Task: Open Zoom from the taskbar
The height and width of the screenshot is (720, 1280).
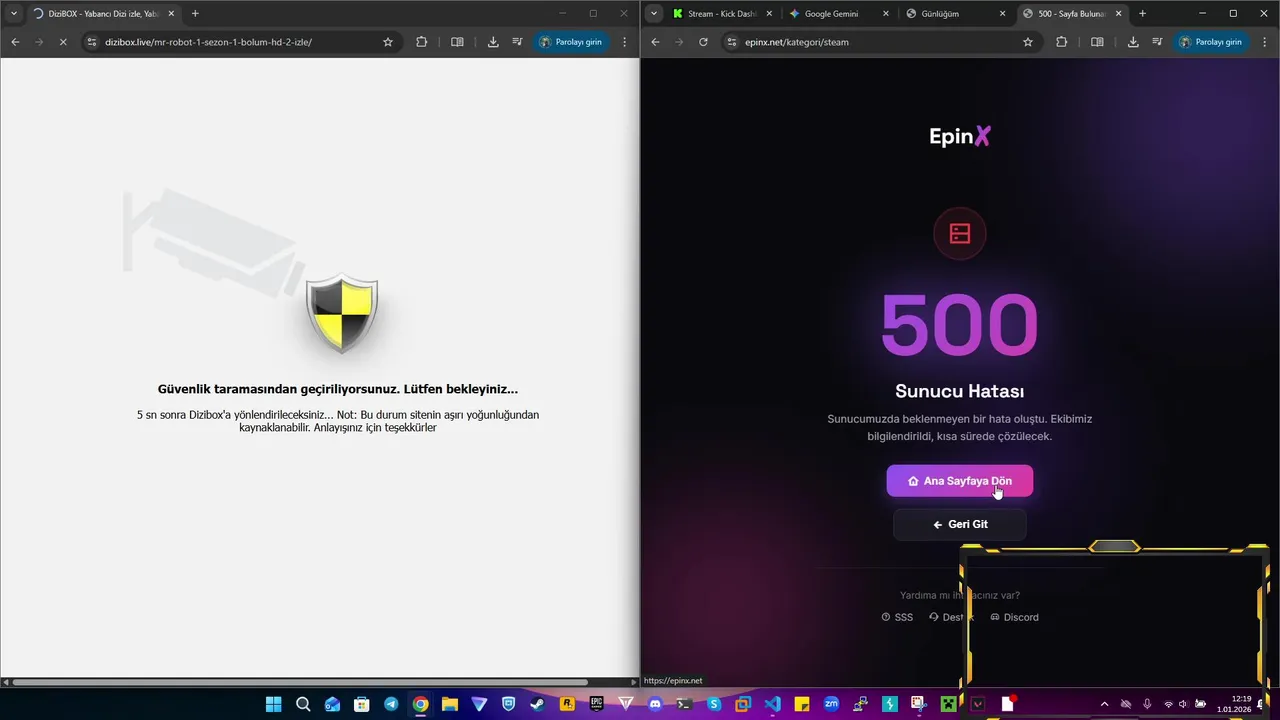Action: click(x=831, y=704)
